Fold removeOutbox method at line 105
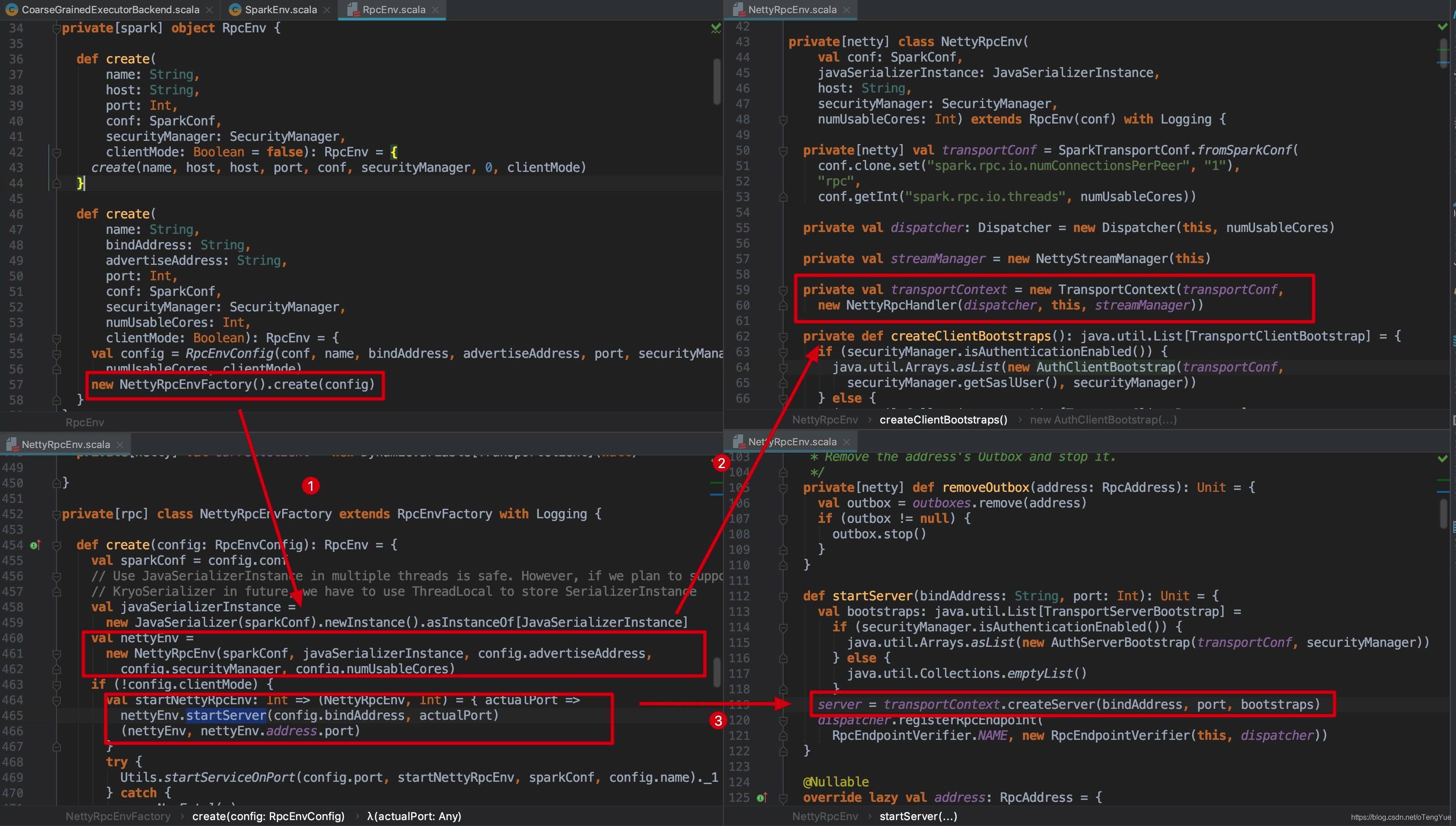 click(783, 488)
